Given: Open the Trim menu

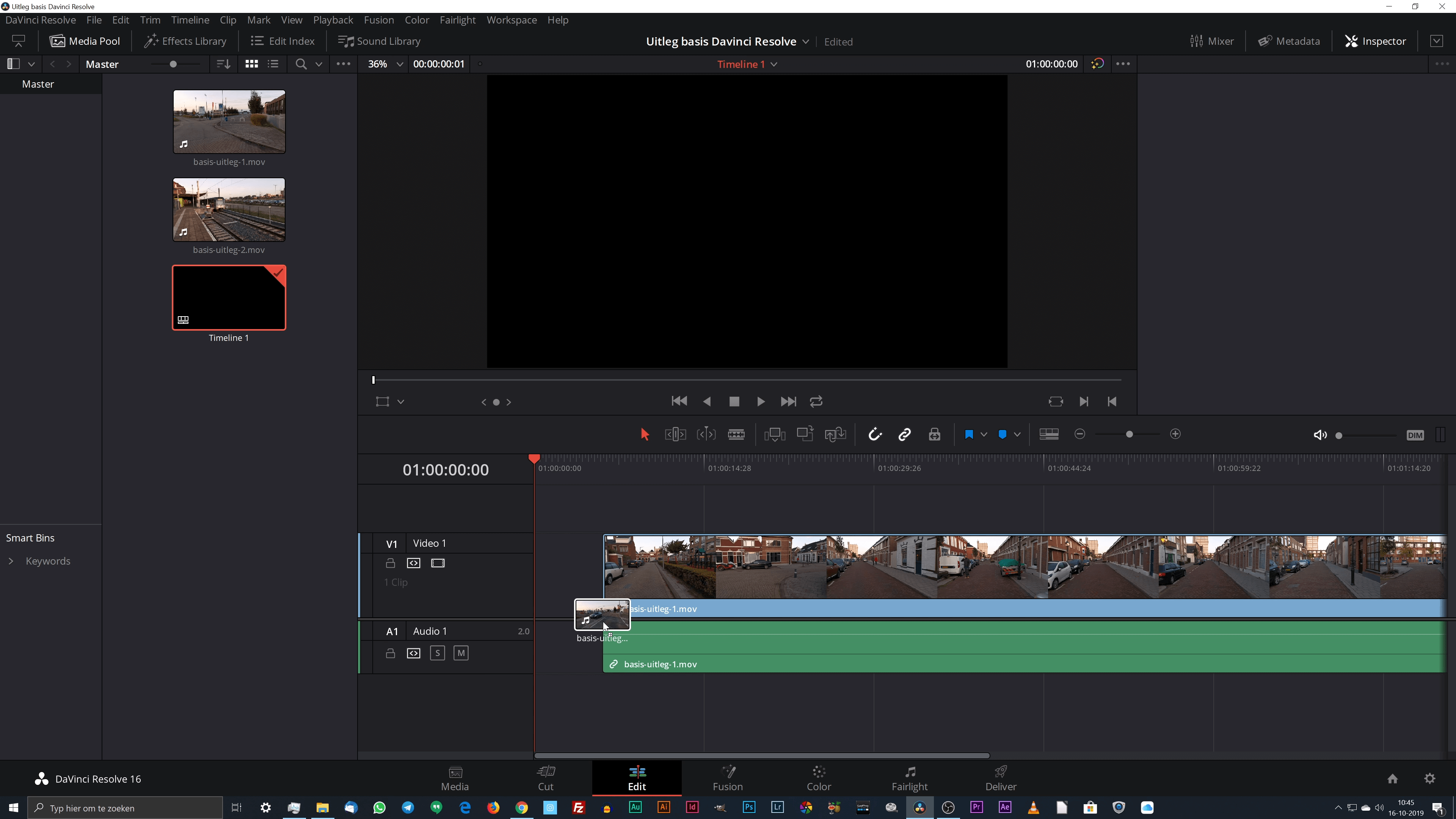Looking at the screenshot, I should (x=150, y=20).
